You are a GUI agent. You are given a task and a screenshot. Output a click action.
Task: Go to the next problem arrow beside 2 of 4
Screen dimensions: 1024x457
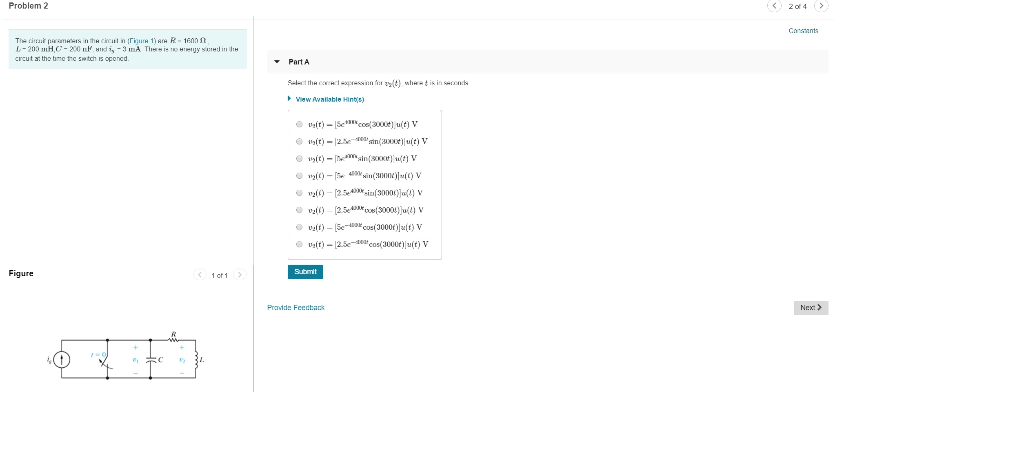coord(821,6)
